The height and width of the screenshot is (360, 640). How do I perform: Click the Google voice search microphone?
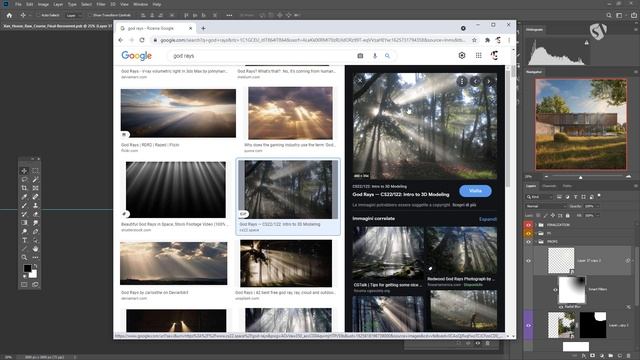coord(375,56)
